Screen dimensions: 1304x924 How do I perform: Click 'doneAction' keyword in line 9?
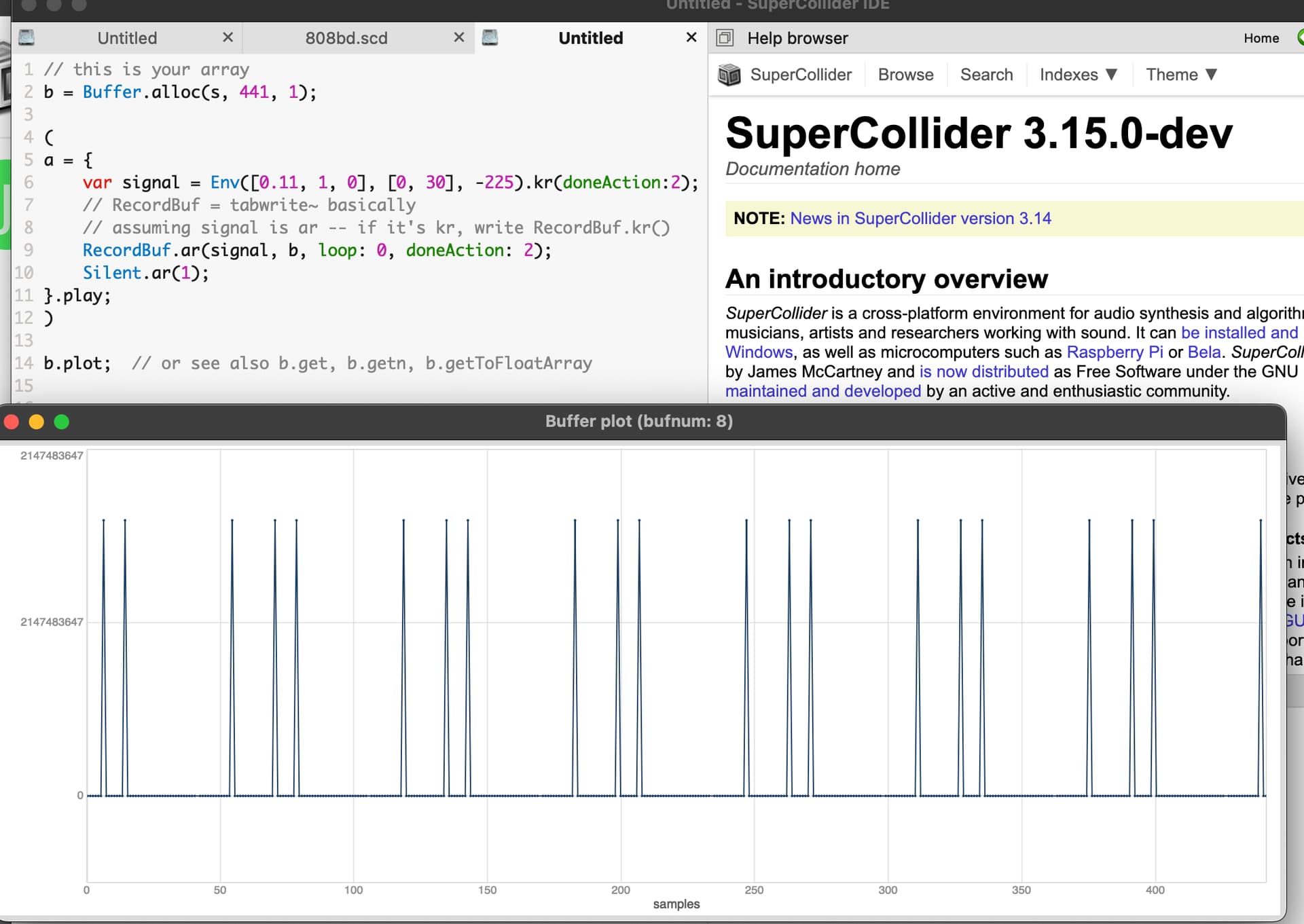click(454, 251)
